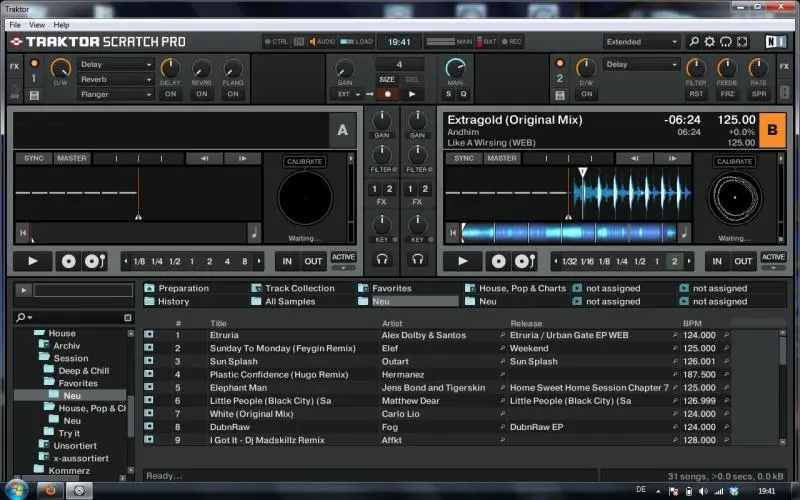Click the record button in loop recorder
This screenshot has height=500, width=800.
point(386,94)
